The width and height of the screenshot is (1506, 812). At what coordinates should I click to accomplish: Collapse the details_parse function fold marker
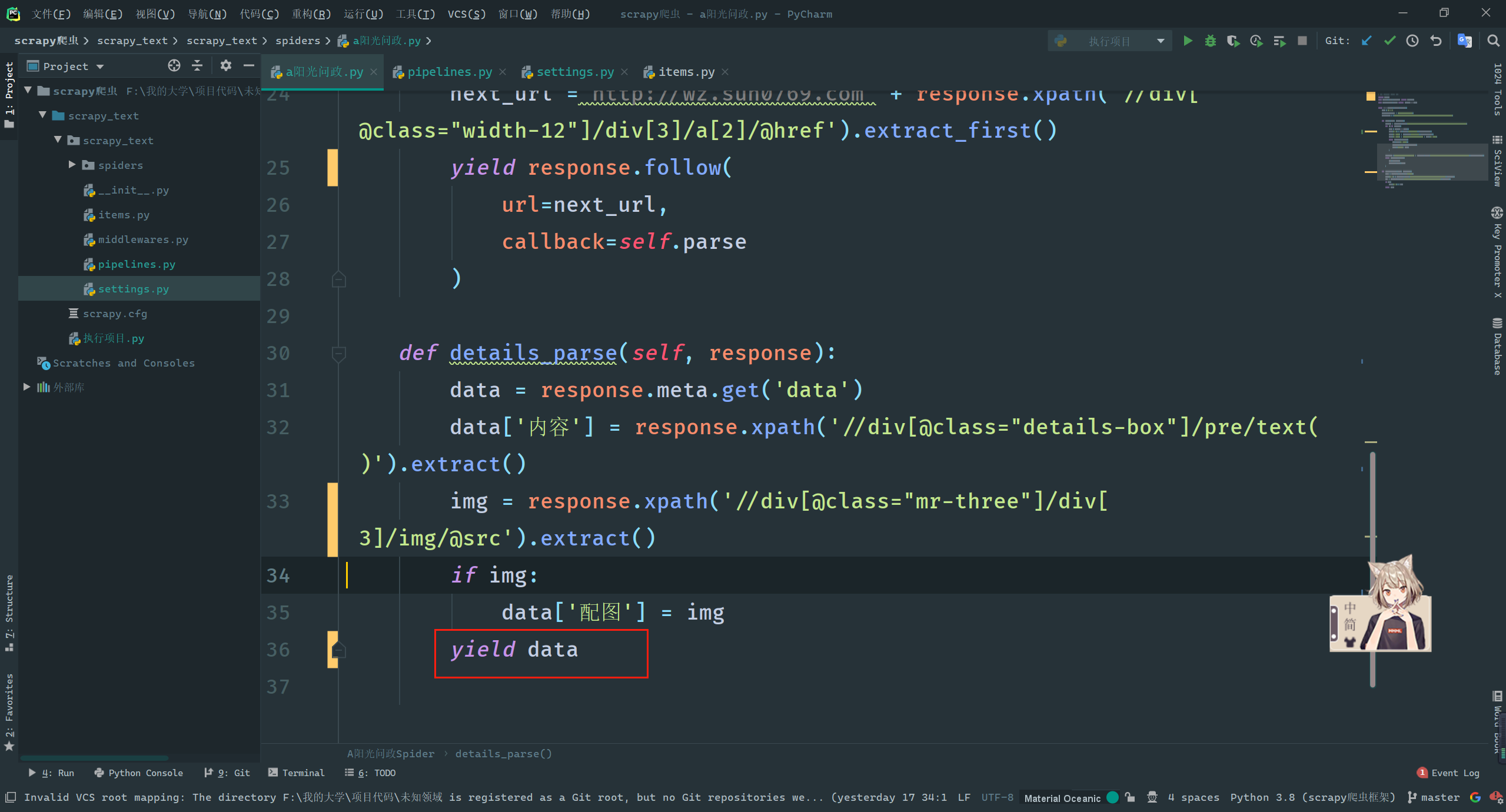click(338, 353)
